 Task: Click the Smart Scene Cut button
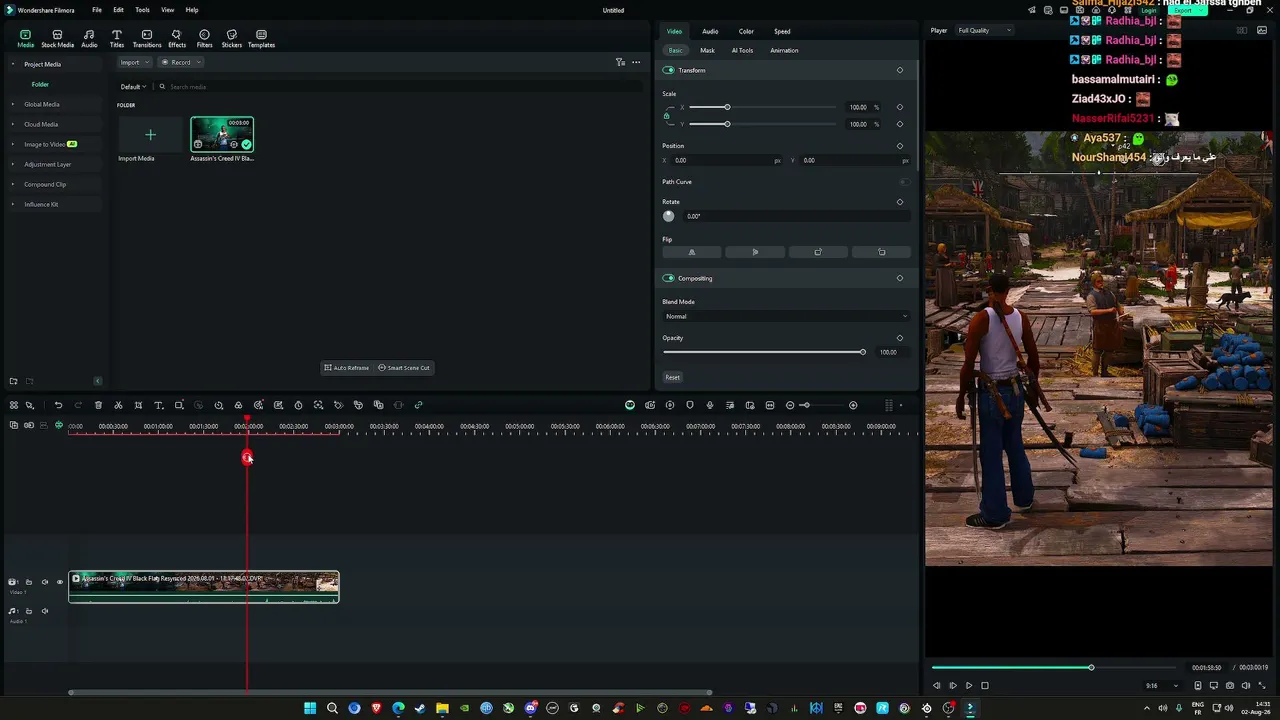pos(404,368)
